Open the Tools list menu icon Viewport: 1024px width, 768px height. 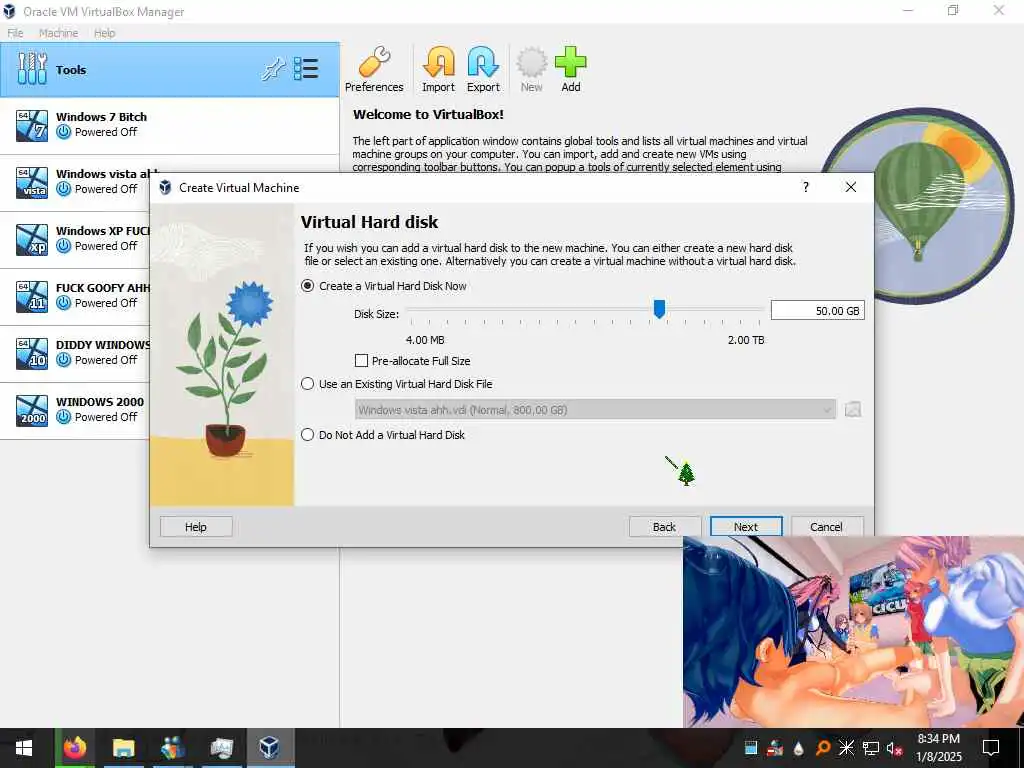306,69
